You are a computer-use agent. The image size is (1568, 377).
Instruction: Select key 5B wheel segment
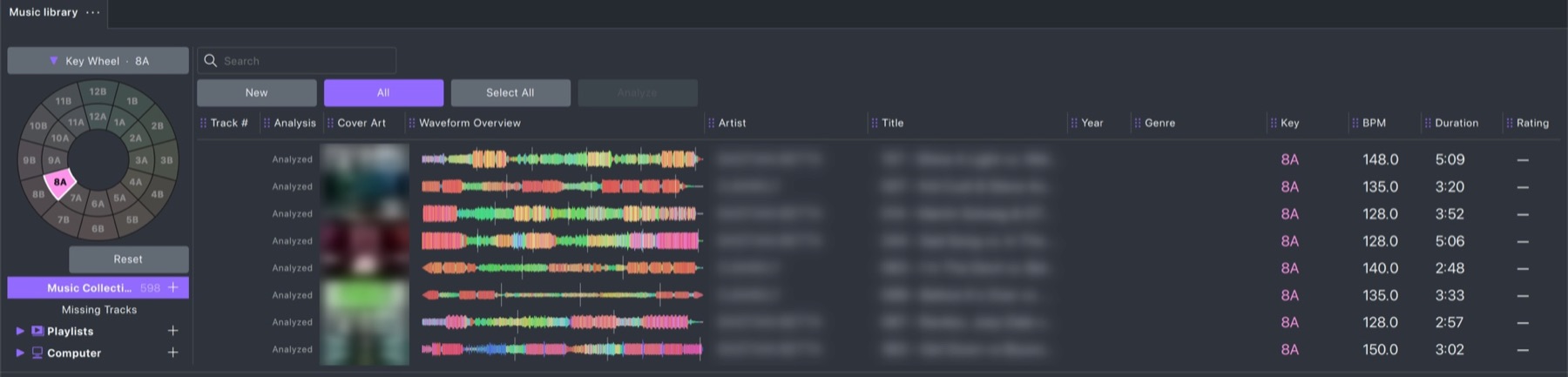coord(132,219)
